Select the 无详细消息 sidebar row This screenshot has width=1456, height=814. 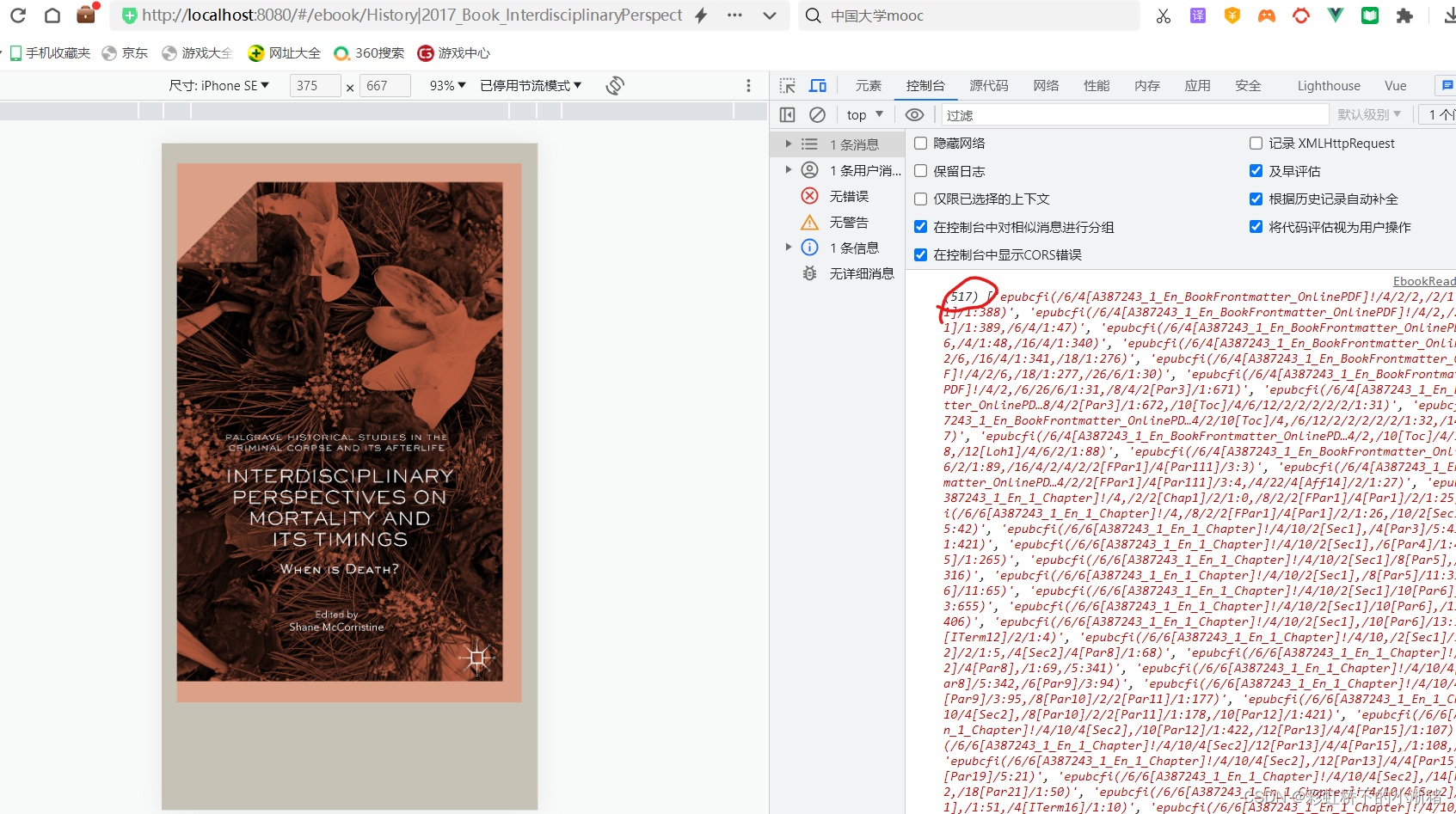[838, 273]
